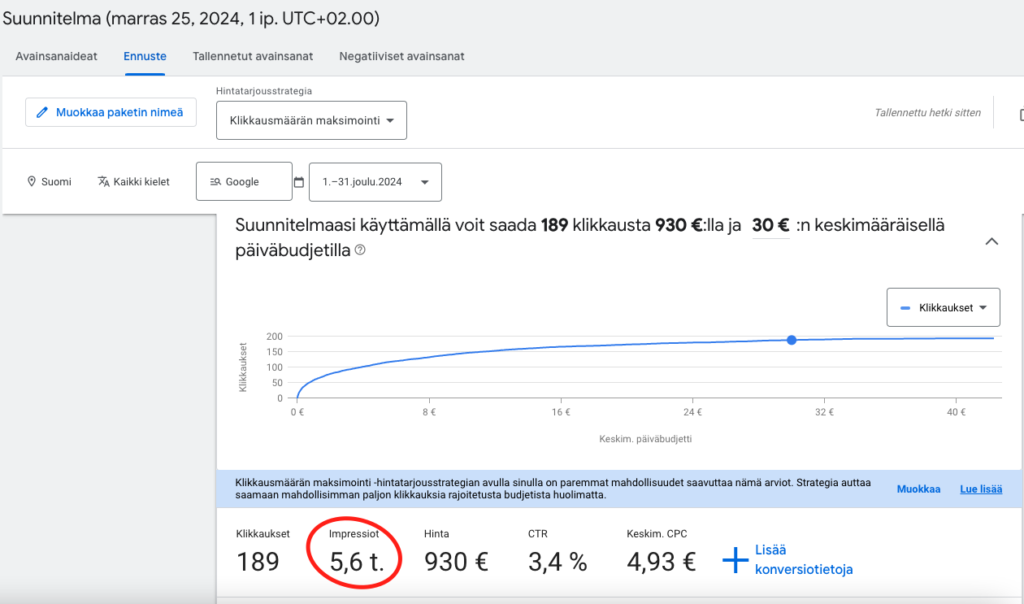Open the Klikkaukset chart metric dropdown
This screenshot has width=1024, height=604.
tap(943, 308)
